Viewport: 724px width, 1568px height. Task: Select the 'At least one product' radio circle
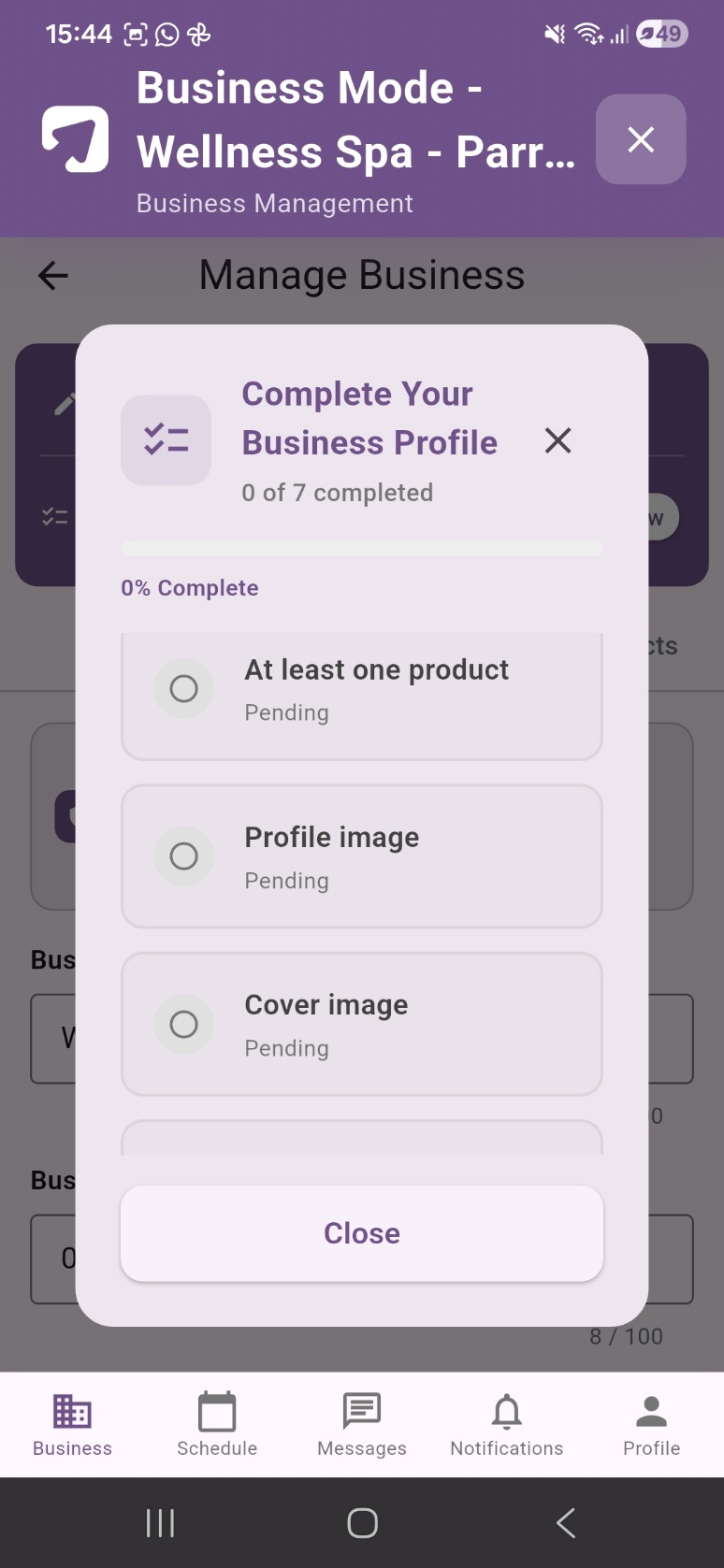coord(183,689)
